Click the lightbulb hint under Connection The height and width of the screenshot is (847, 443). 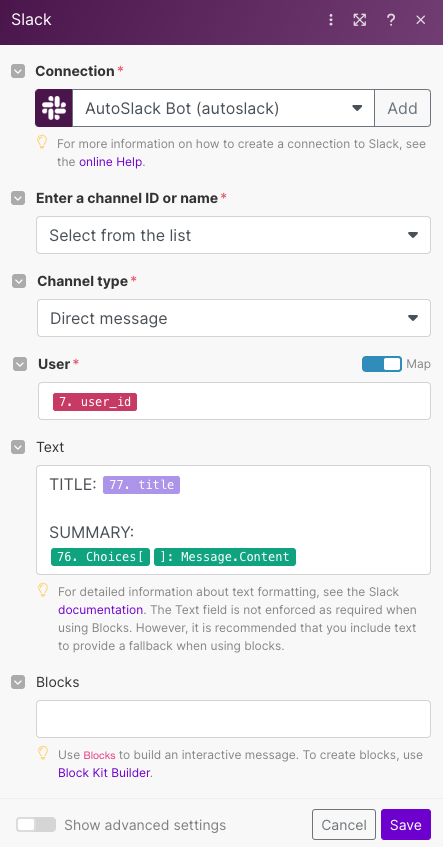tap(42, 143)
